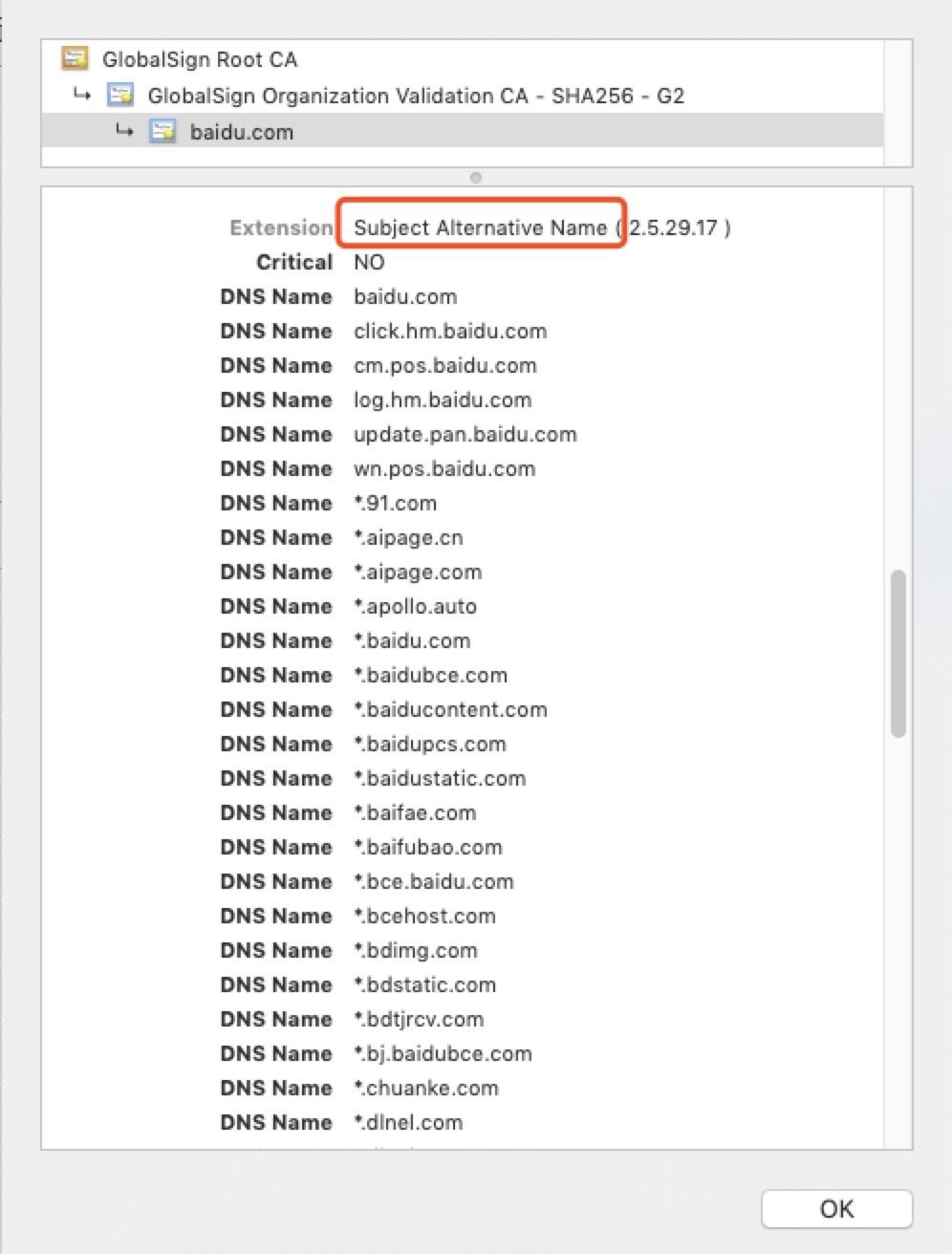This screenshot has height=1254, width=952.
Task: Click DNS name *.baidupcs.com
Action: click(x=430, y=744)
